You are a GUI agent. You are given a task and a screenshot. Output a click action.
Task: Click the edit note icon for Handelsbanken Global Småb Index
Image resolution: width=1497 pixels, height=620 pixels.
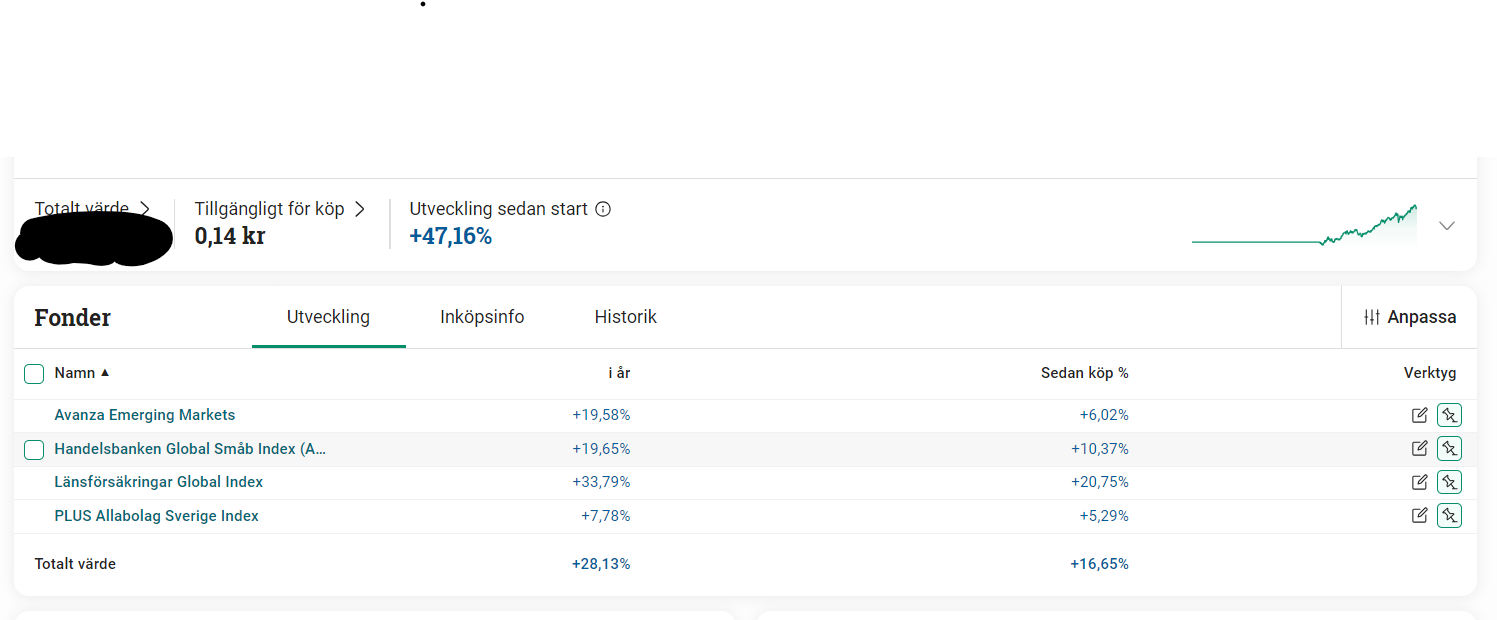pyautogui.click(x=1419, y=448)
